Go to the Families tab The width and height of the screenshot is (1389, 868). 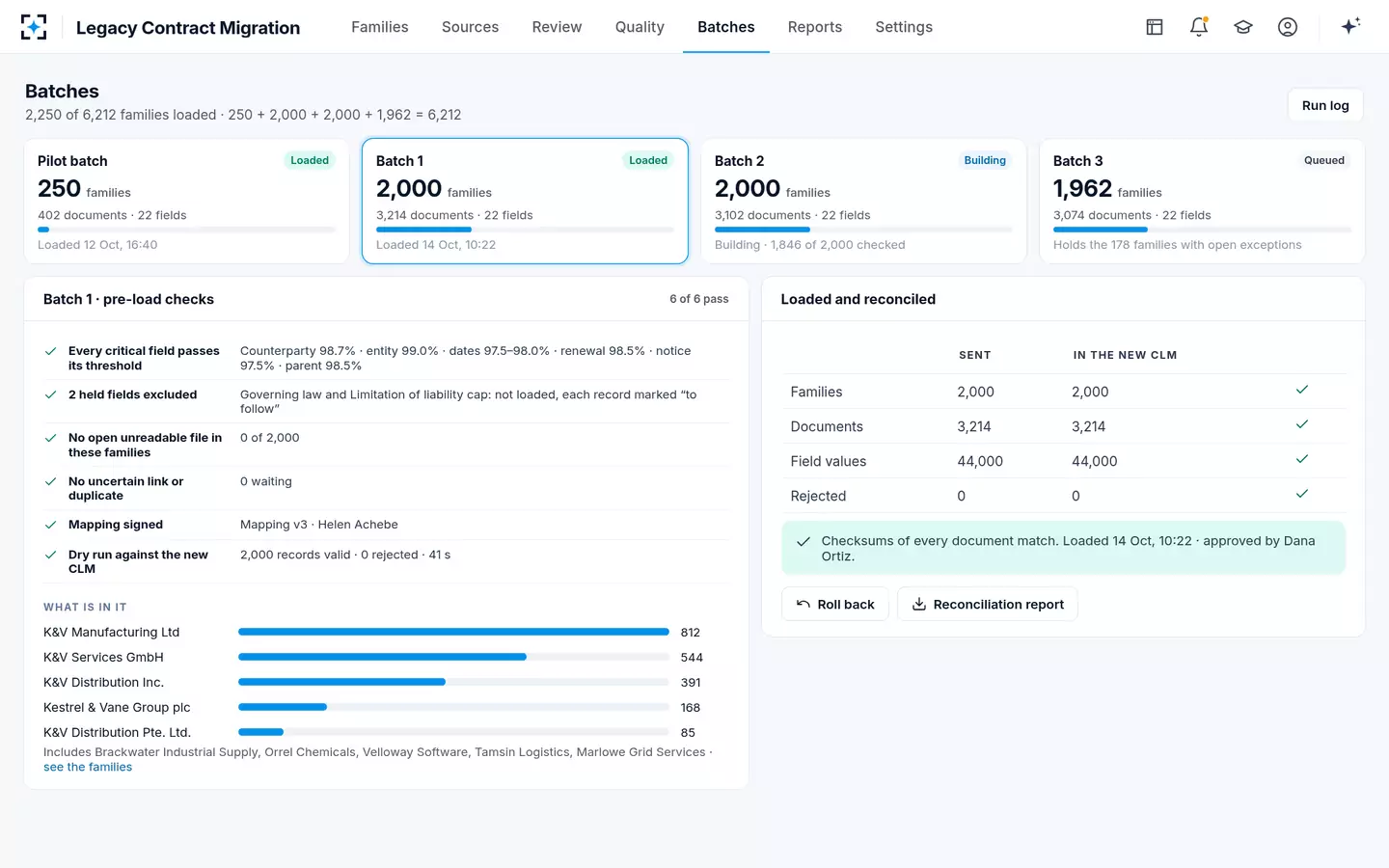tap(380, 27)
